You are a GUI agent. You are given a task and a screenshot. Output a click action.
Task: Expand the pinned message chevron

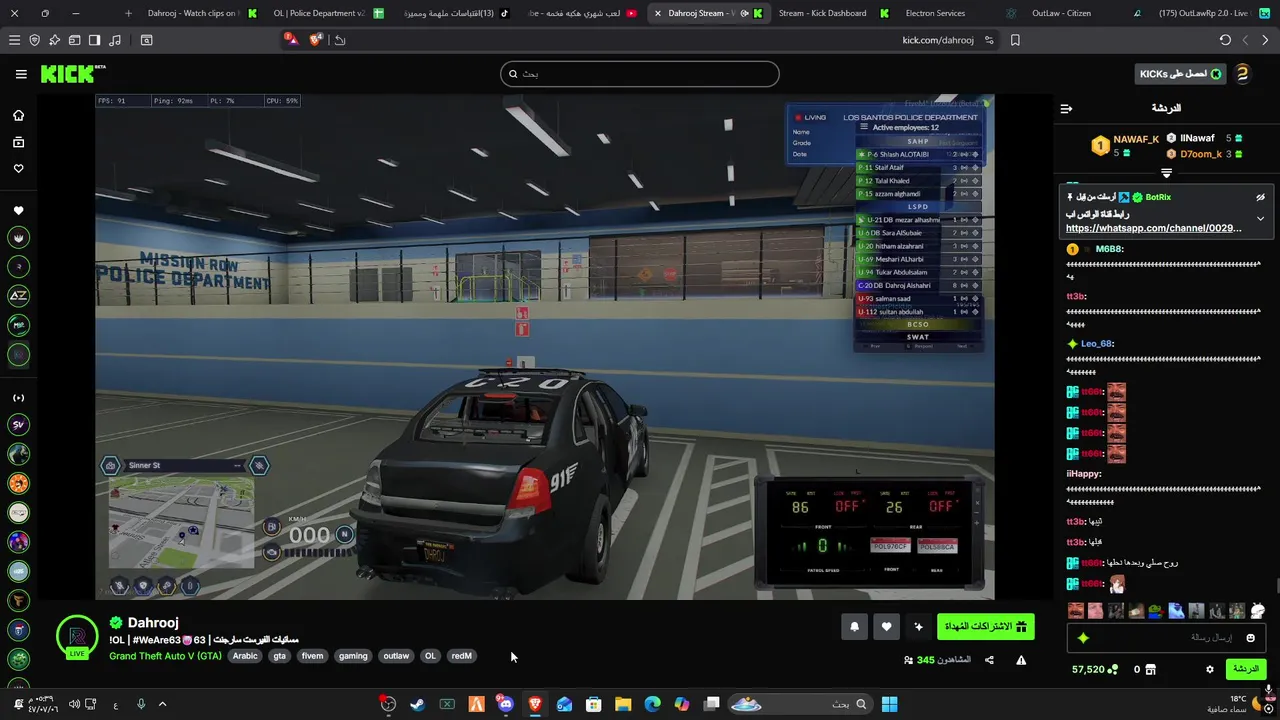click(1260, 218)
